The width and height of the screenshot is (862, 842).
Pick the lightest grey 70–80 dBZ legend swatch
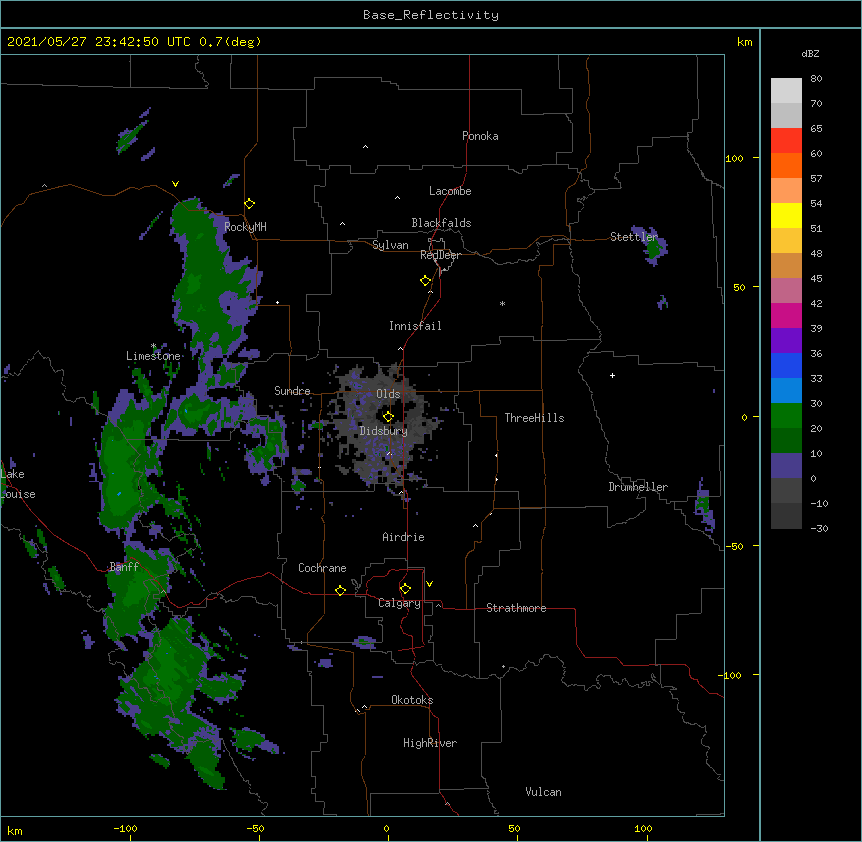pyautogui.click(x=786, y=91)
